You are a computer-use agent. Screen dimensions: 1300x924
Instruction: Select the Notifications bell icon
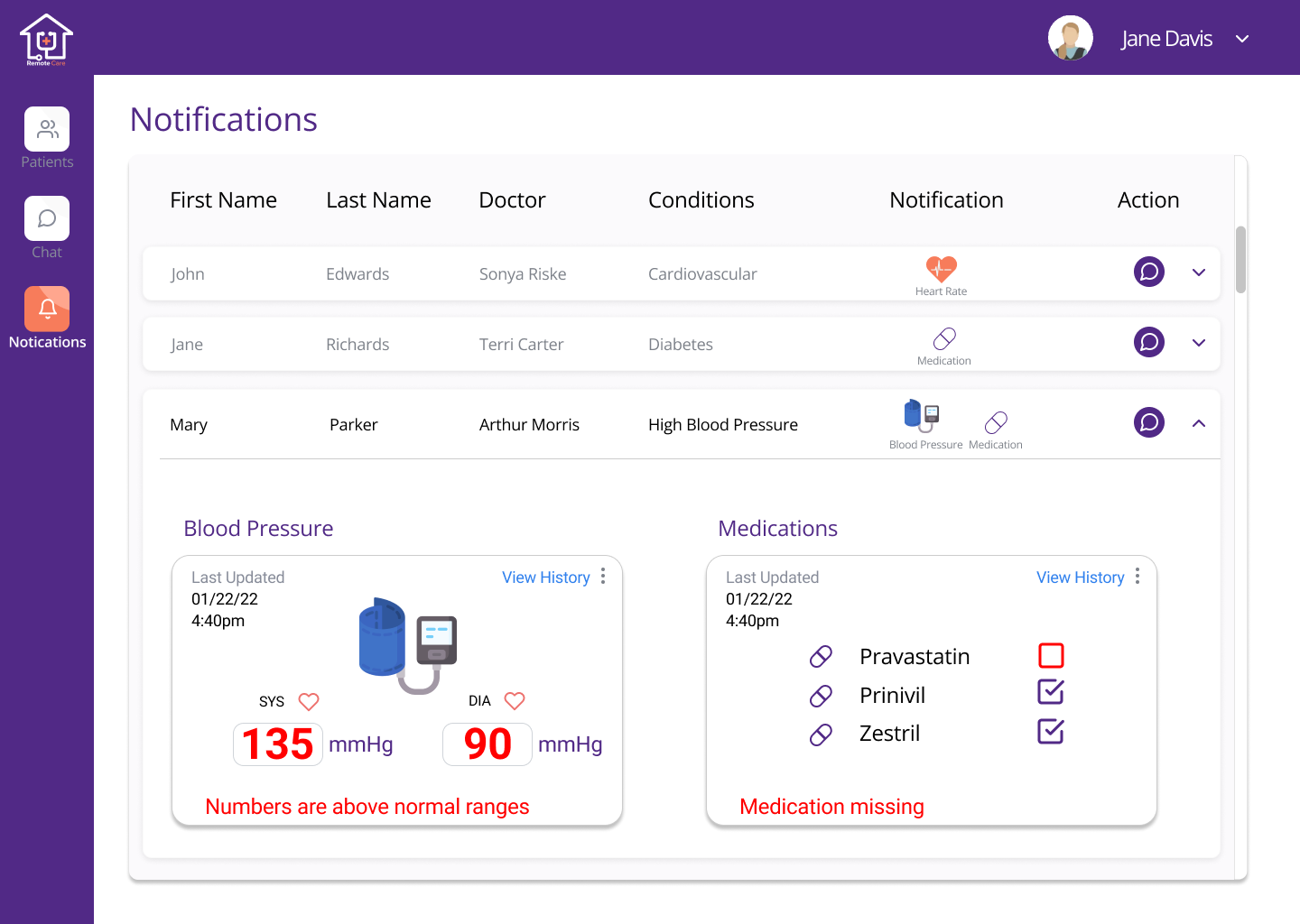tap(47, 309)
